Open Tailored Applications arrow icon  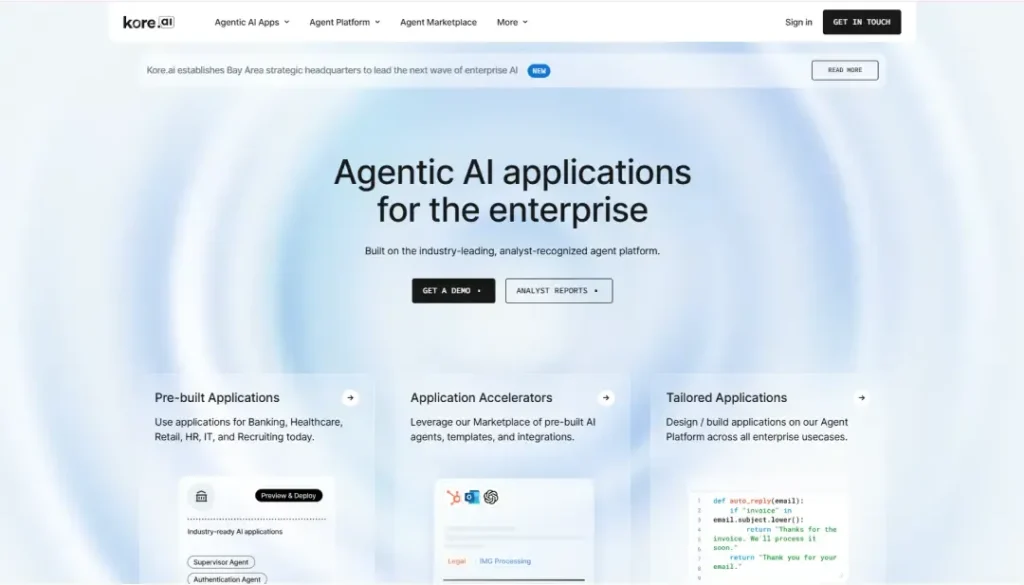(x=861, y=398)
